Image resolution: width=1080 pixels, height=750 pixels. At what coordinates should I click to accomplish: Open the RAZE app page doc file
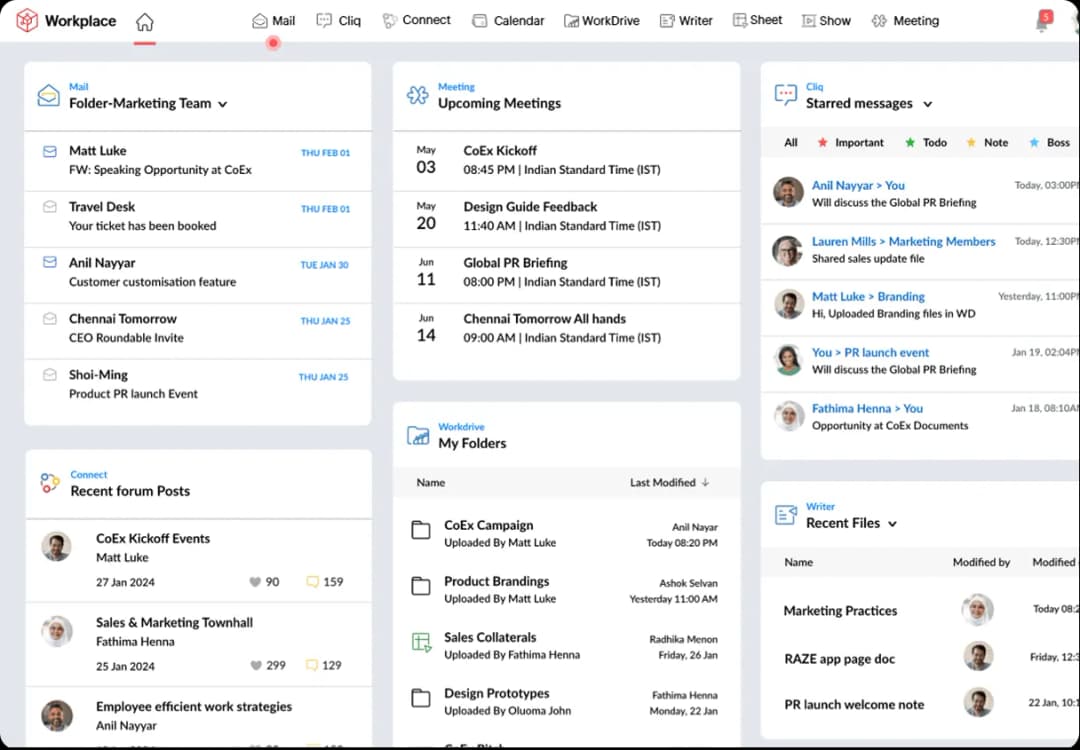pos(840,659)
